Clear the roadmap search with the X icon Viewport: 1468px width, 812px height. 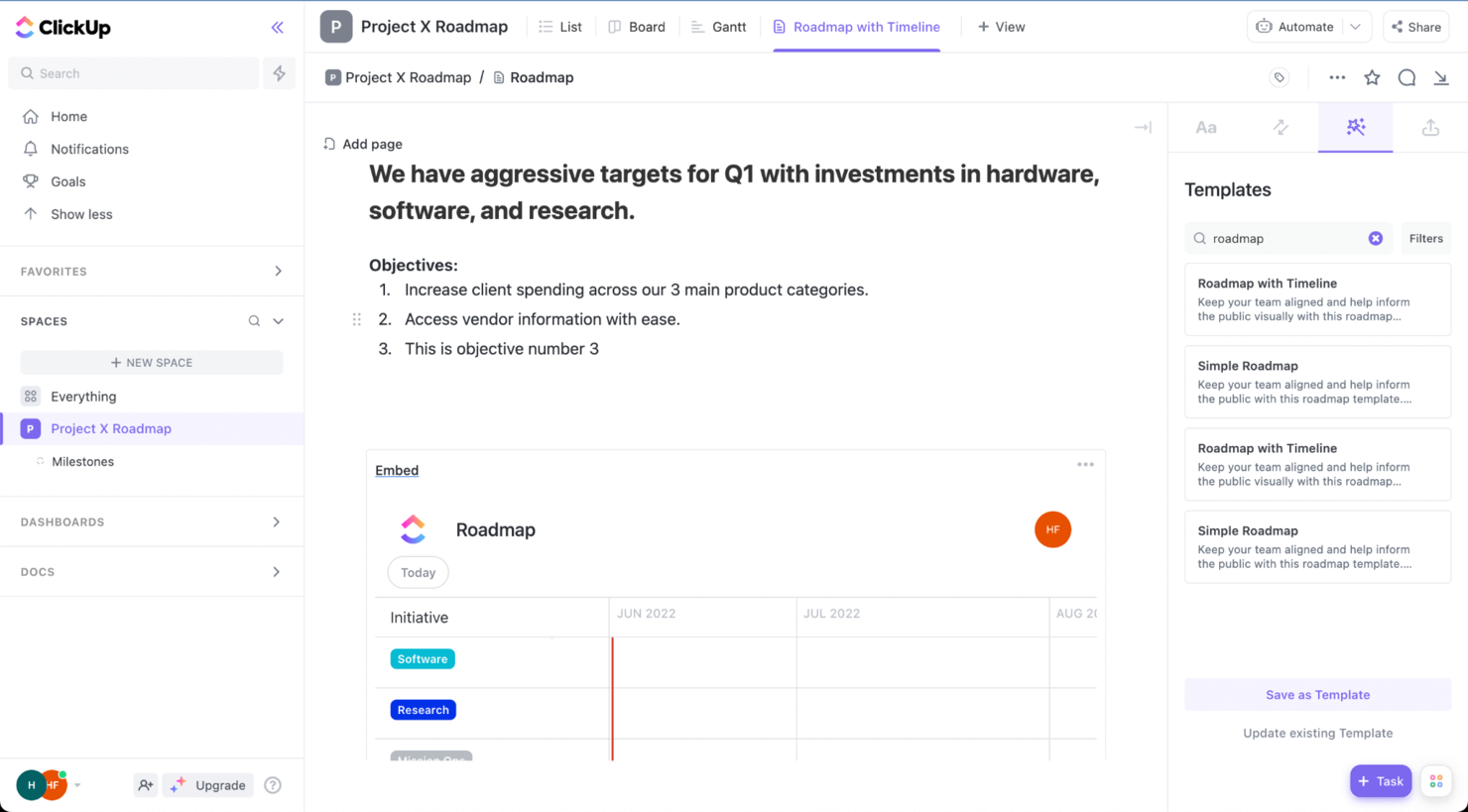1376,238
